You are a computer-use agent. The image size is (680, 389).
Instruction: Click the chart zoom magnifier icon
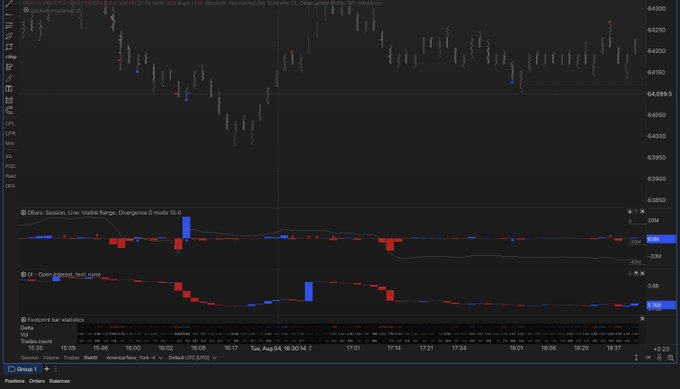tap(670, 358)
